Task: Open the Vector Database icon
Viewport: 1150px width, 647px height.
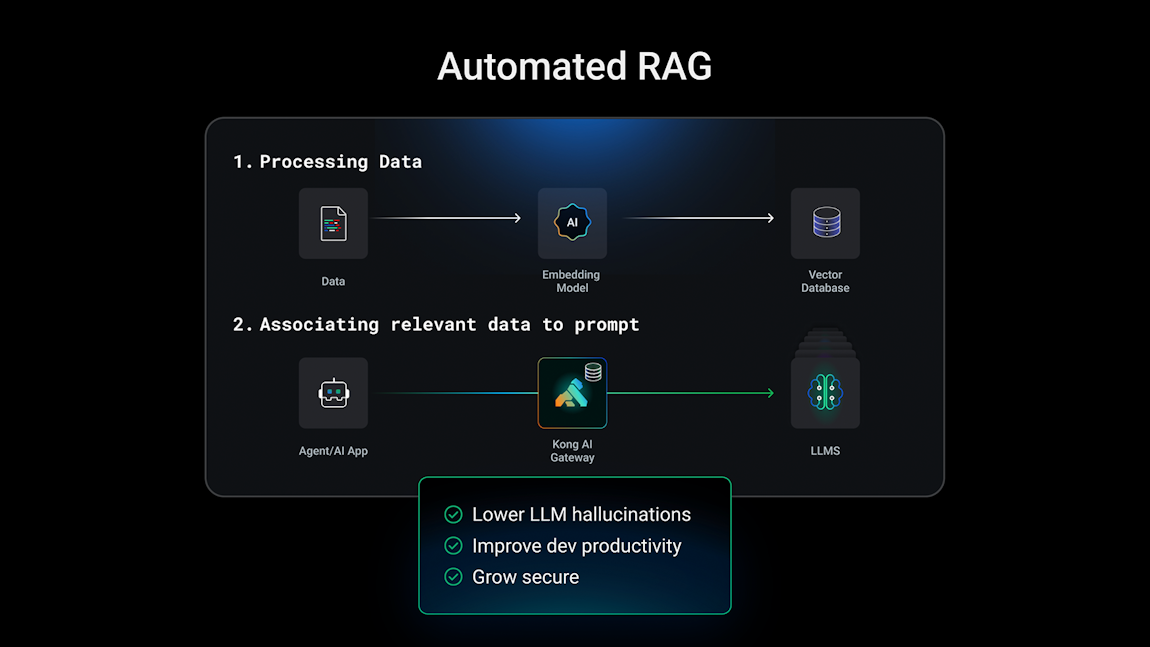Action: click(825, 224)
